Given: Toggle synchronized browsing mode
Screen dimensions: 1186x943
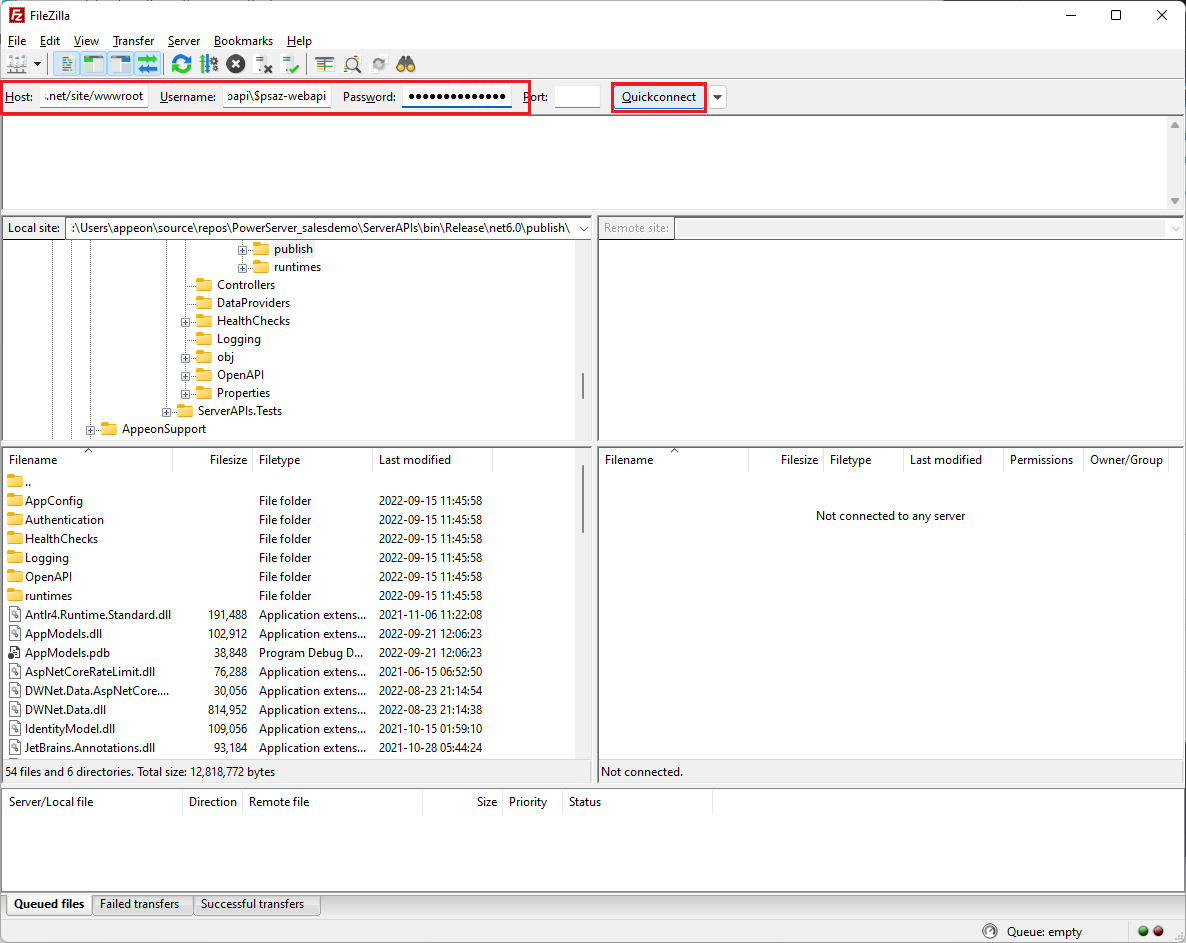Looking at the screenshot, I should (x=378, y=63).
